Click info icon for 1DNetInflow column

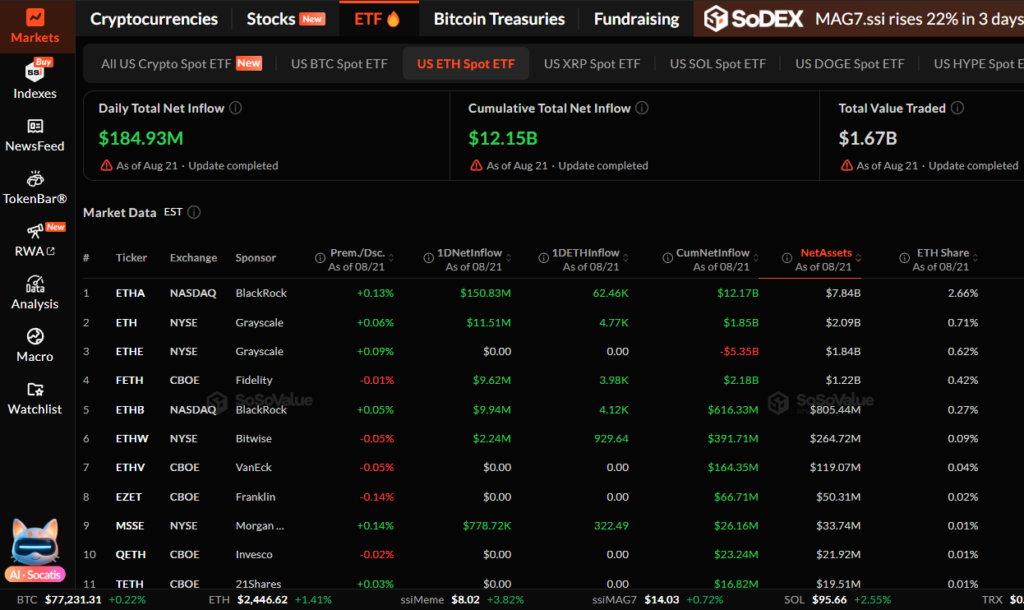pos(428,258)
